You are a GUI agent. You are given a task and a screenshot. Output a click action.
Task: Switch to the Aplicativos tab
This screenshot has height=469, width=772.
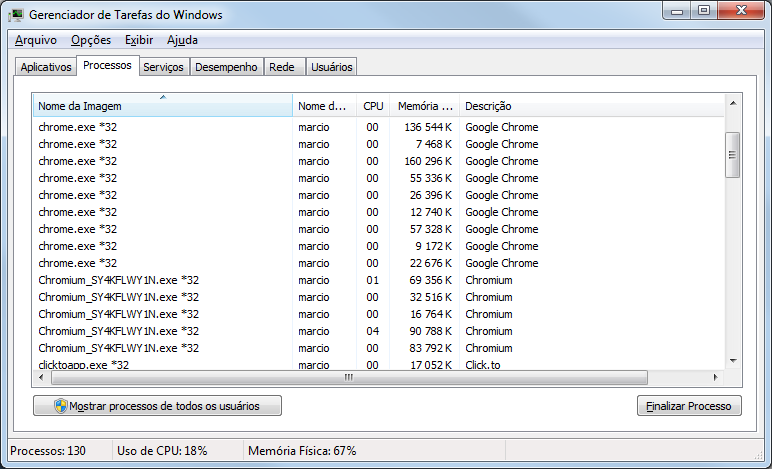pos(46,67)
